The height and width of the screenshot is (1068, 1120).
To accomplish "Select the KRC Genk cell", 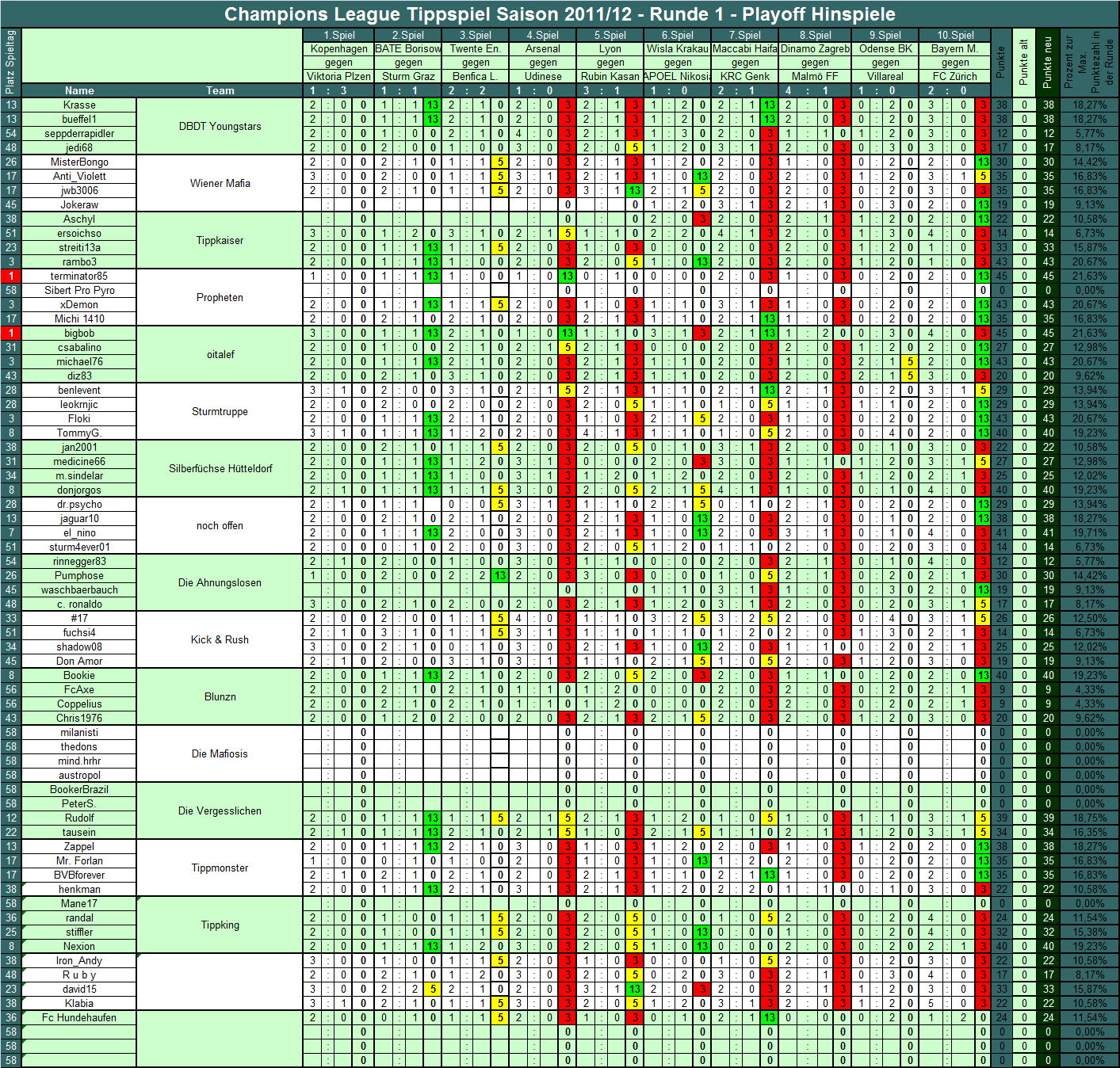I will [744, 76].
